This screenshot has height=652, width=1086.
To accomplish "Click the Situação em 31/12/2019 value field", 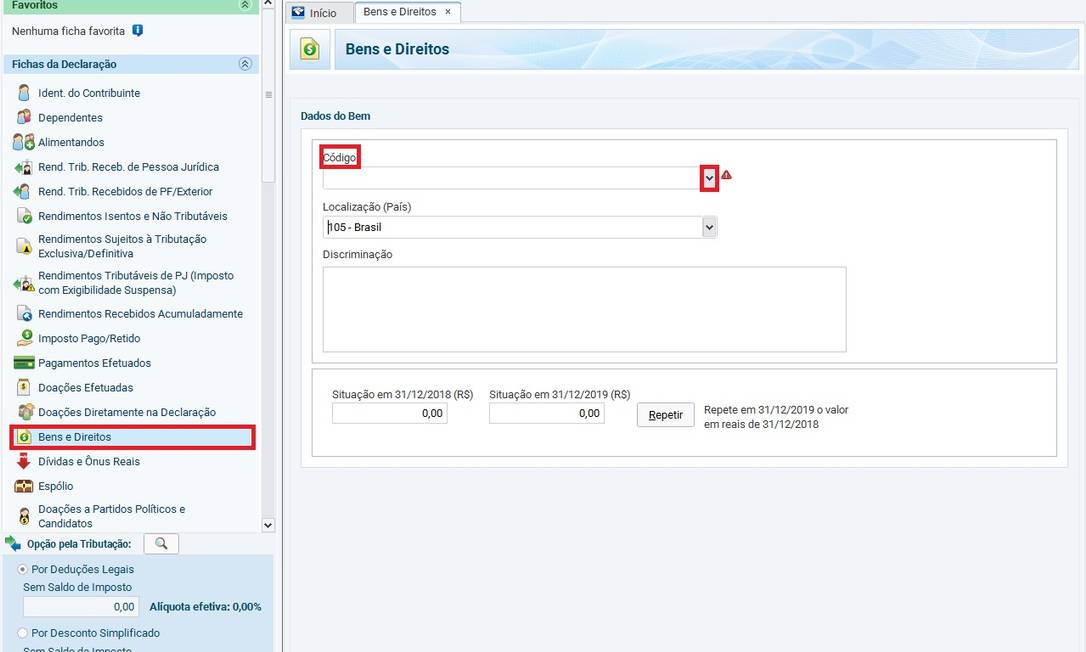I will (546, 413).
